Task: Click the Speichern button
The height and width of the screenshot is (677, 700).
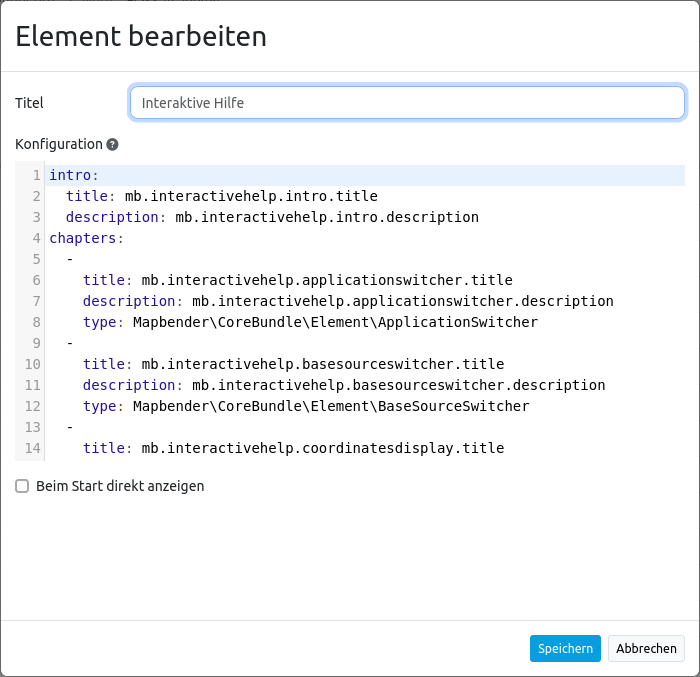Action: click(x=565, y=648)
